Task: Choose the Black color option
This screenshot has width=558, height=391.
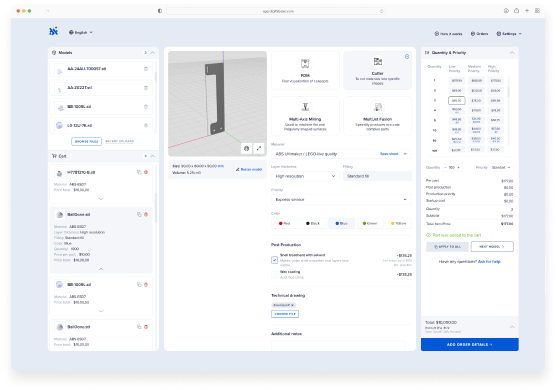Action: pyautogui.click(x=313, y=223)
